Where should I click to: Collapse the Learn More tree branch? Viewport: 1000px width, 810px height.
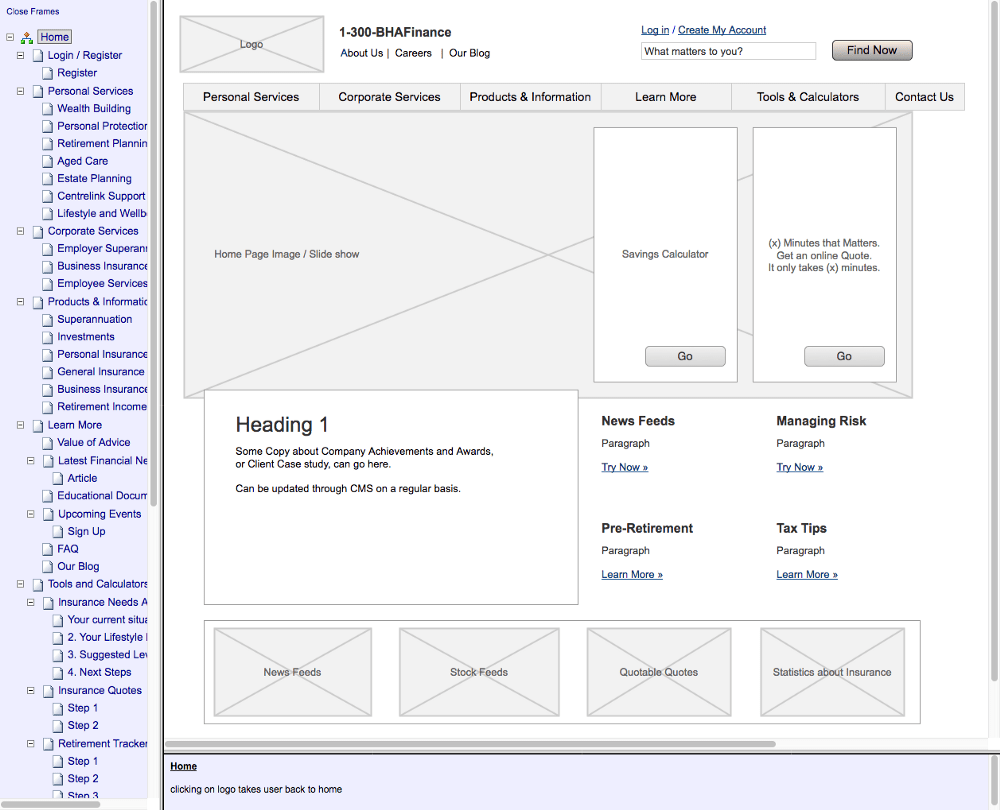click(19, 425)
